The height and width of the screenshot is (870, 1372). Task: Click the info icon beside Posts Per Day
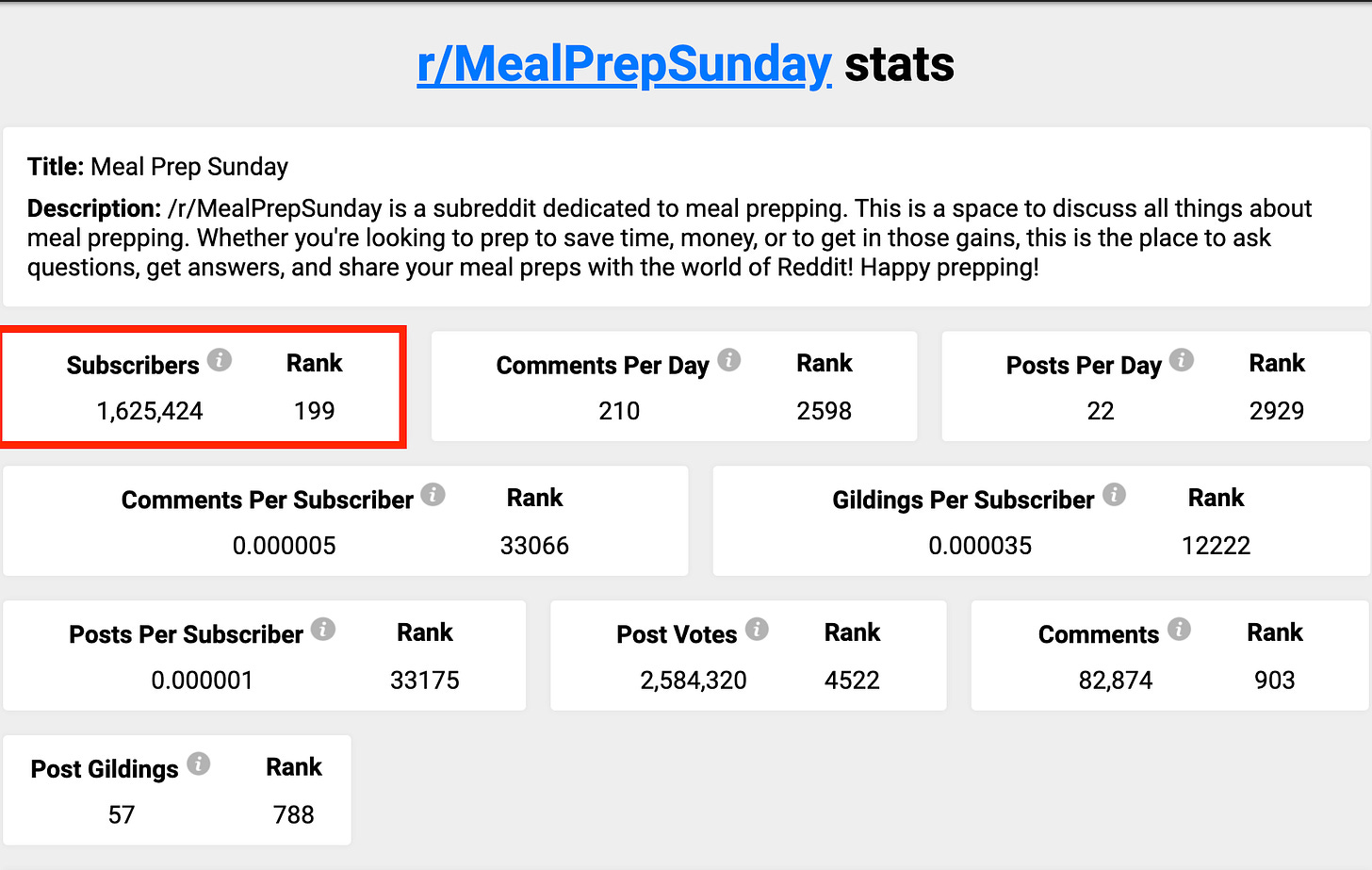tap(1182, 360)
